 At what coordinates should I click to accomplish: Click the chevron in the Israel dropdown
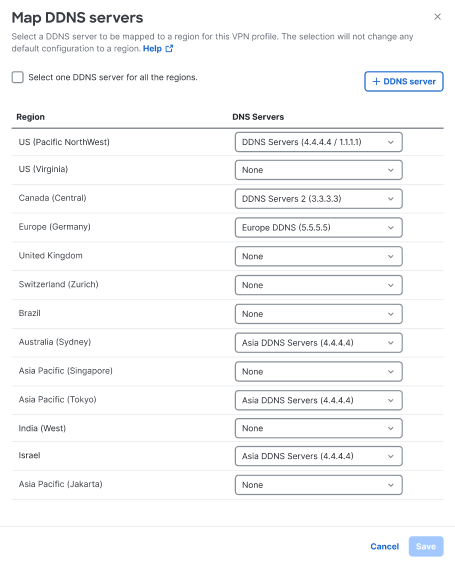391,456
